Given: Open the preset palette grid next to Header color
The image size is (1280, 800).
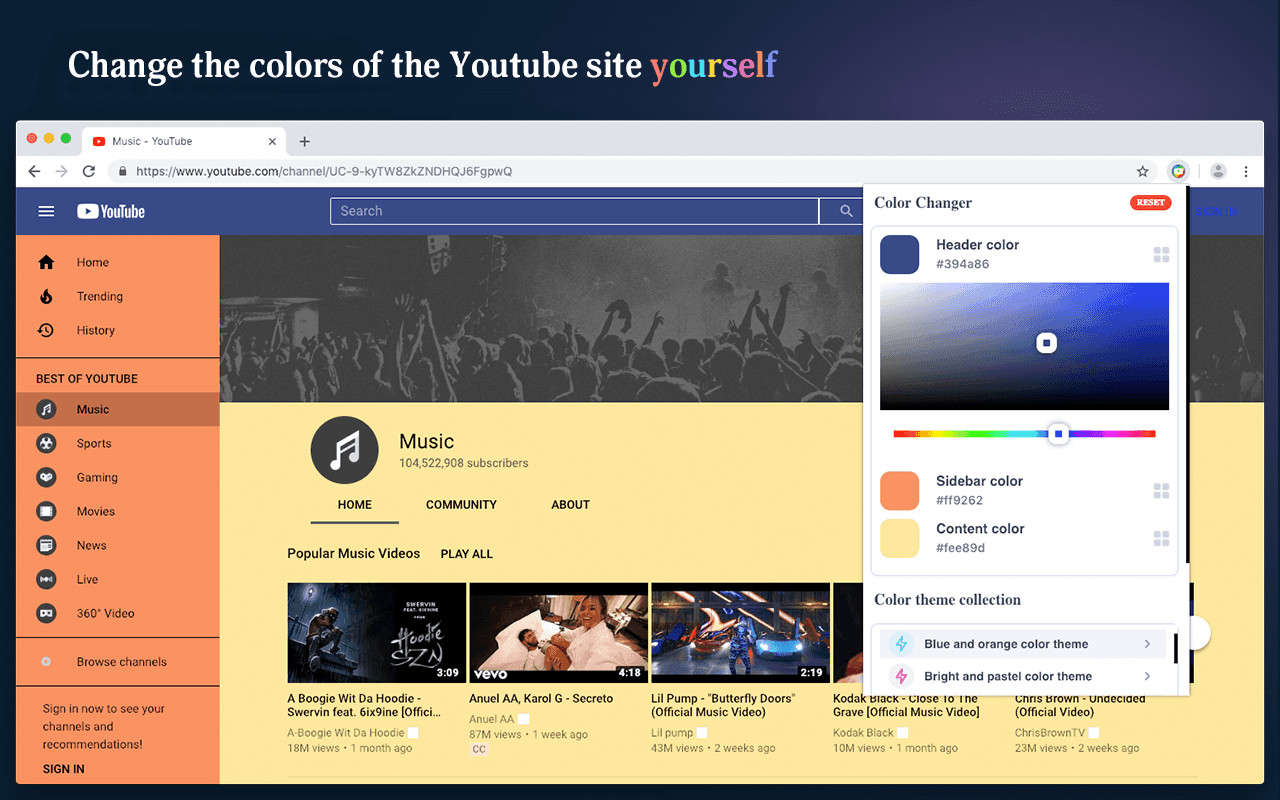Looking at the screenshot, I should [x=1161, y=254].
